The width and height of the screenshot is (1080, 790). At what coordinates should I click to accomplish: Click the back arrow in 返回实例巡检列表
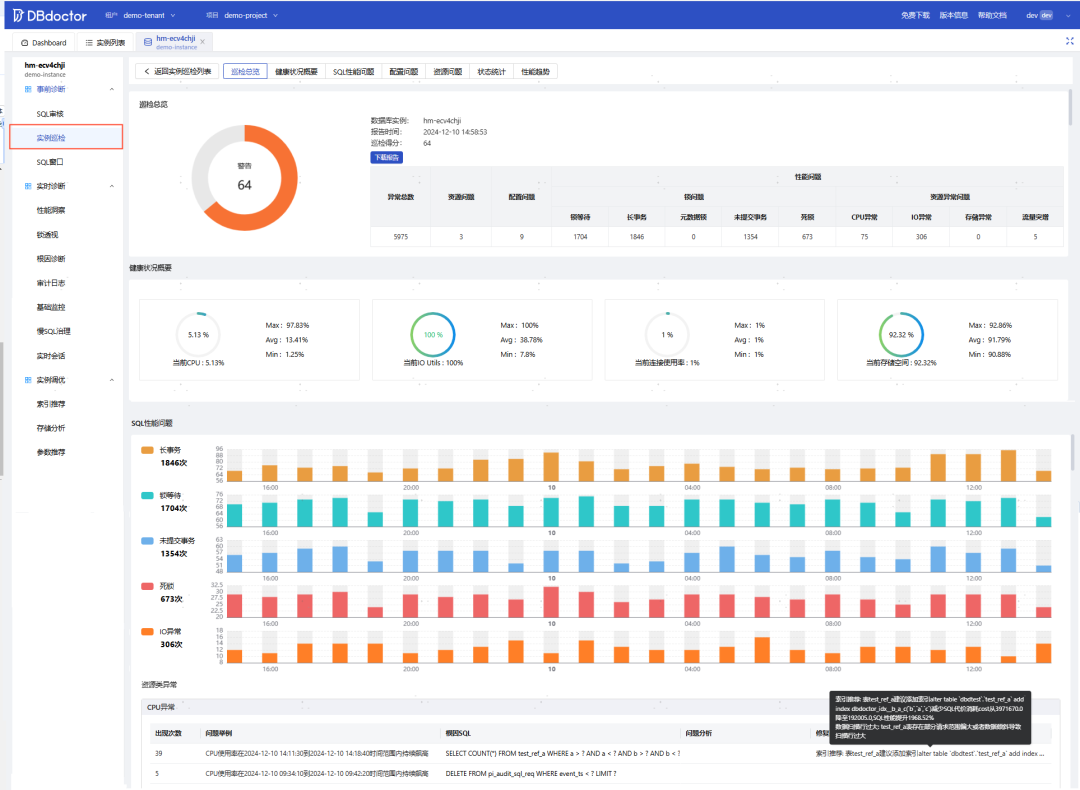147,71
